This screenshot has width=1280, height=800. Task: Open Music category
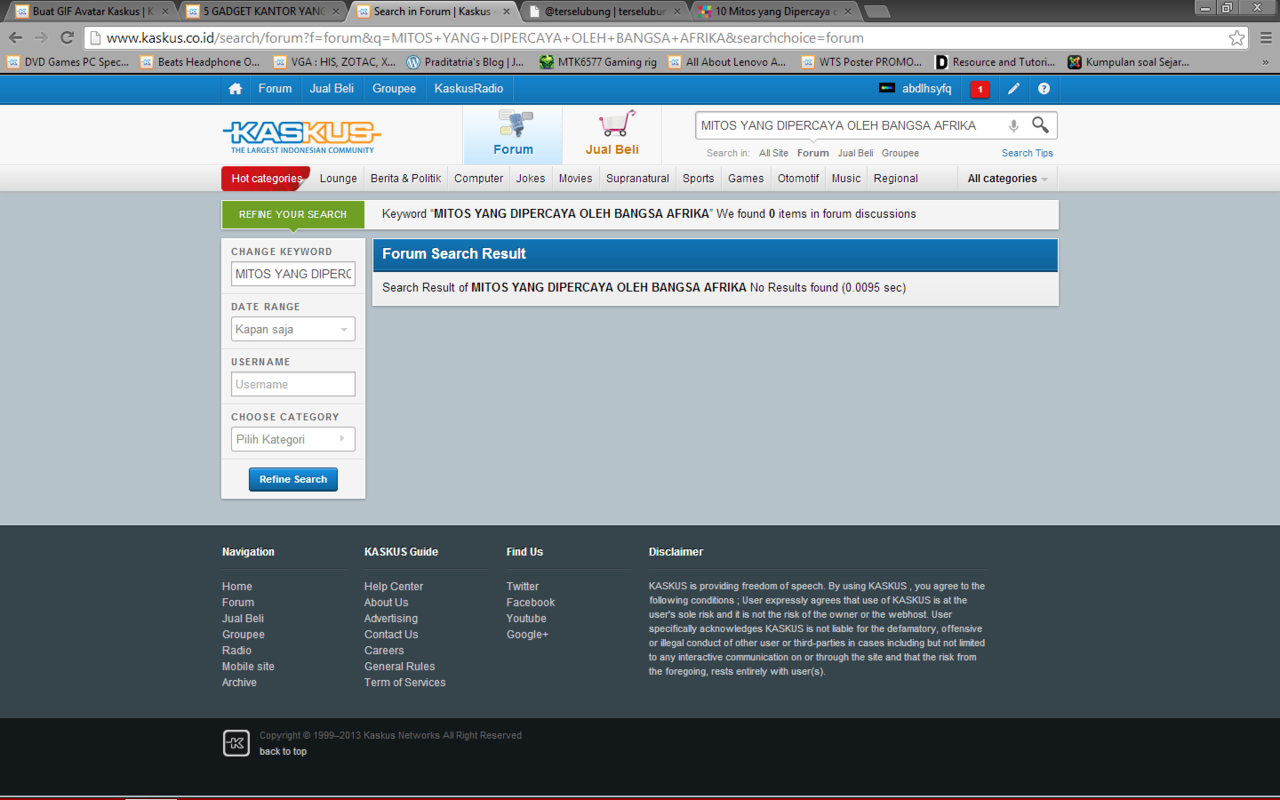[846, 178]
